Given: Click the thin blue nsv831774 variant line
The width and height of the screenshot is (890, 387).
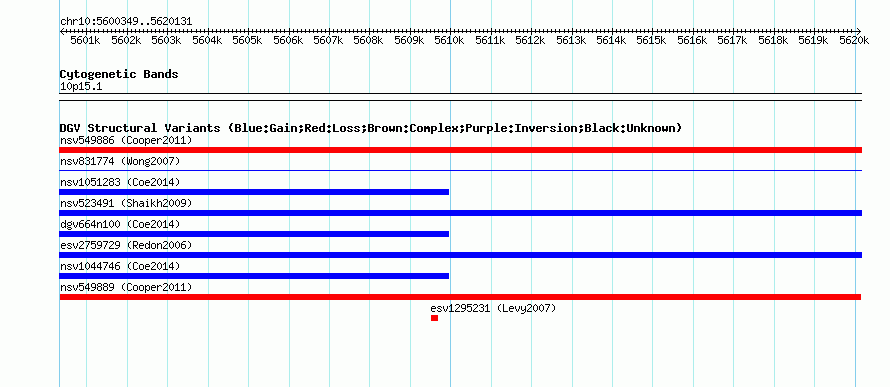Looking at the screenshot, I should 460,170.
